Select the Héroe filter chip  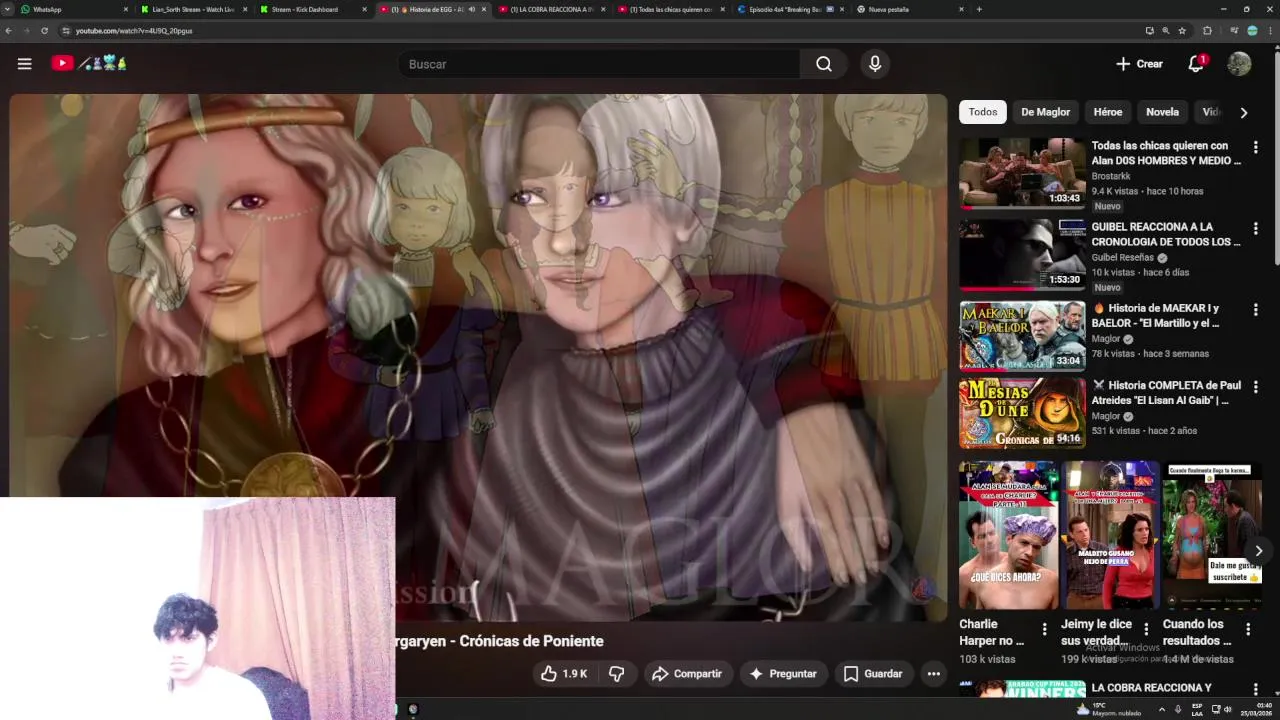(1108, 112)
